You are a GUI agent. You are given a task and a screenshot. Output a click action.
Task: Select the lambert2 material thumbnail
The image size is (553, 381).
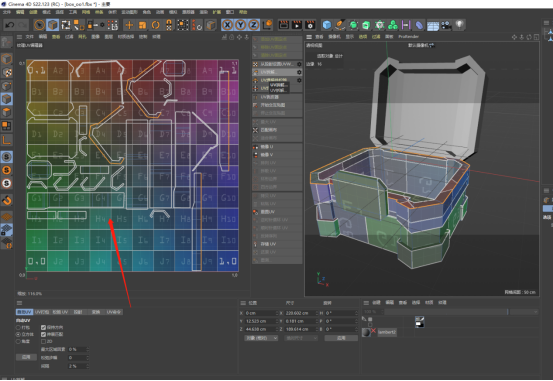[x=366, y=332]
